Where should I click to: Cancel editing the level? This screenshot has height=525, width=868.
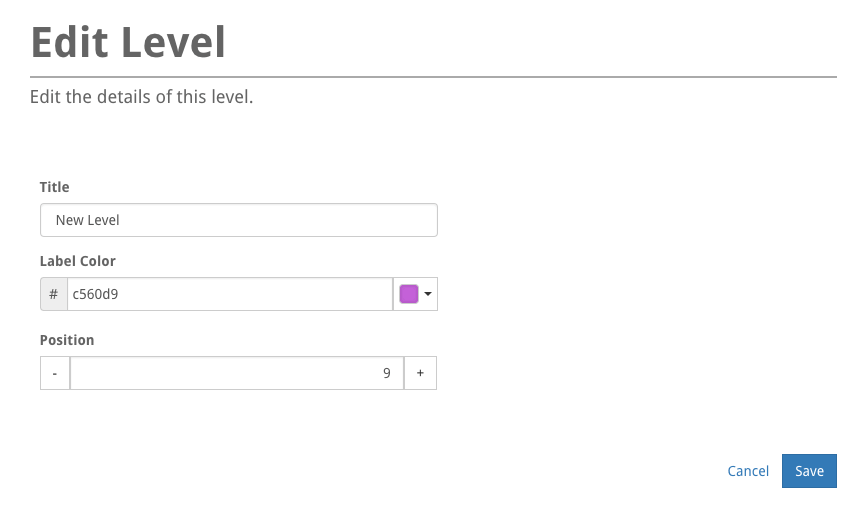[748, 471]
